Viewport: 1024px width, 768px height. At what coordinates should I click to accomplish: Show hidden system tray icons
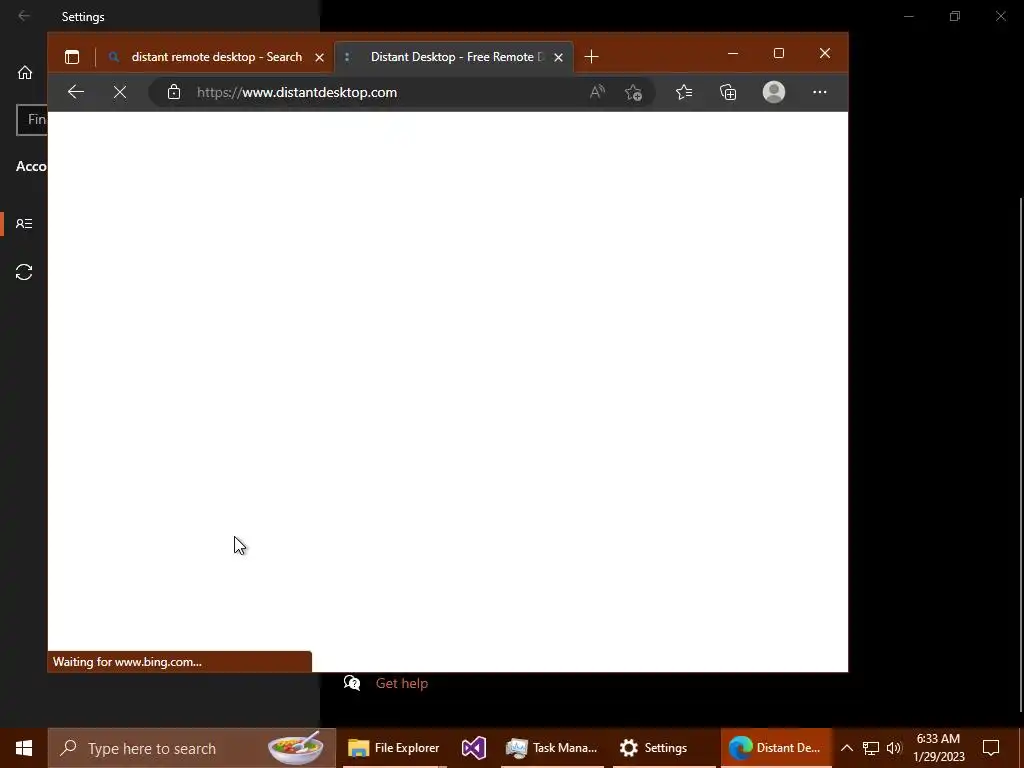pyautogui.click(x=846, y=748)
